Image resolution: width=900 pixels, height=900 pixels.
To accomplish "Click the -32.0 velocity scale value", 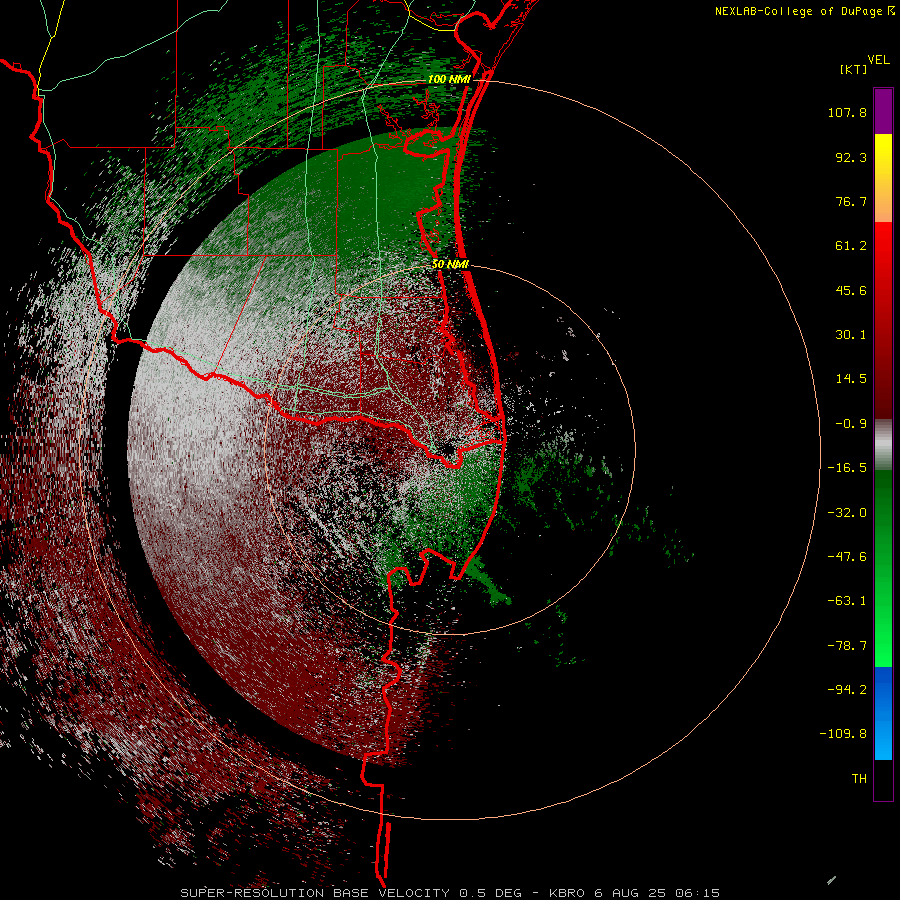I will pos(847,513).
